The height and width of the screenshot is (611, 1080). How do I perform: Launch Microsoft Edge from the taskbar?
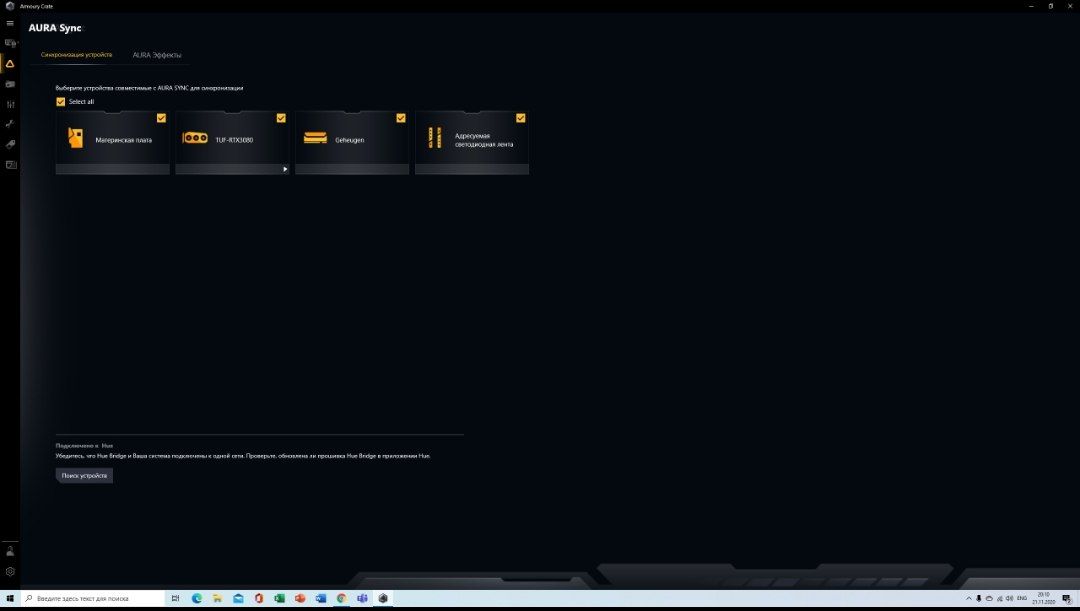point(196,599)
